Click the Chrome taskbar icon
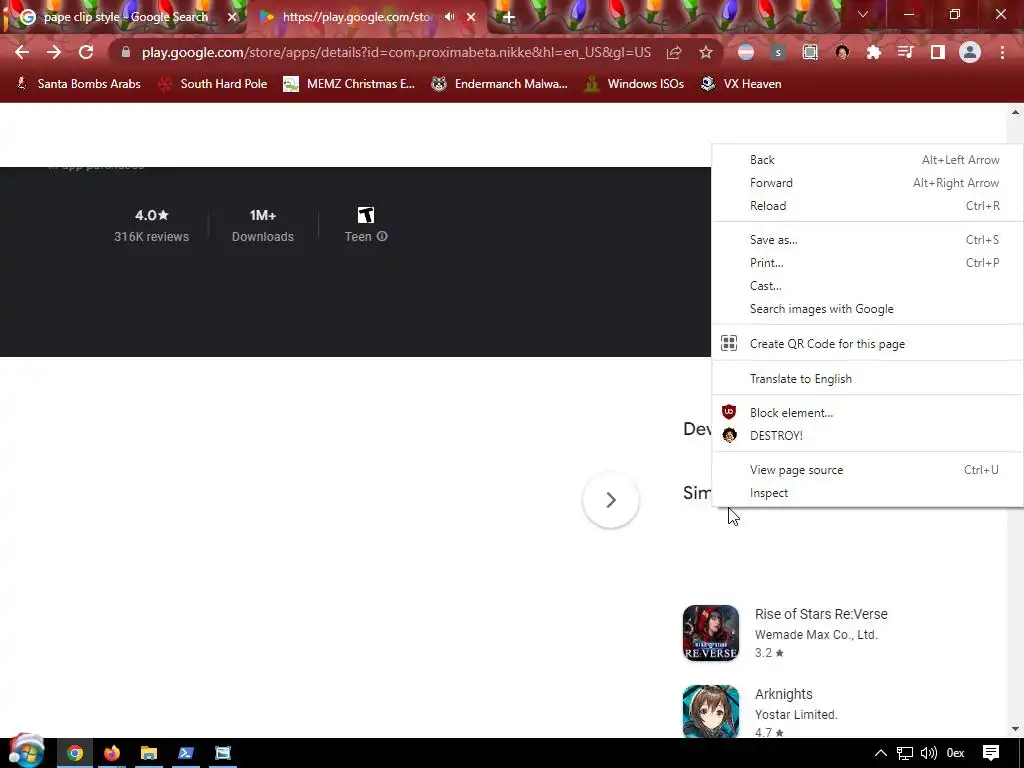The width and height of the screenshot is (1024, 768). point(75,753)
